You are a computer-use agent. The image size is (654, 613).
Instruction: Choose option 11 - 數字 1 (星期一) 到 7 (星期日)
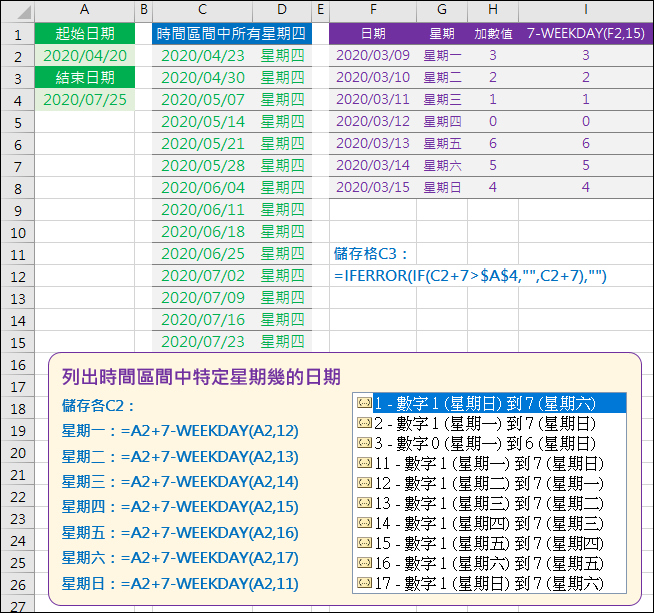(x=489, y=463)
